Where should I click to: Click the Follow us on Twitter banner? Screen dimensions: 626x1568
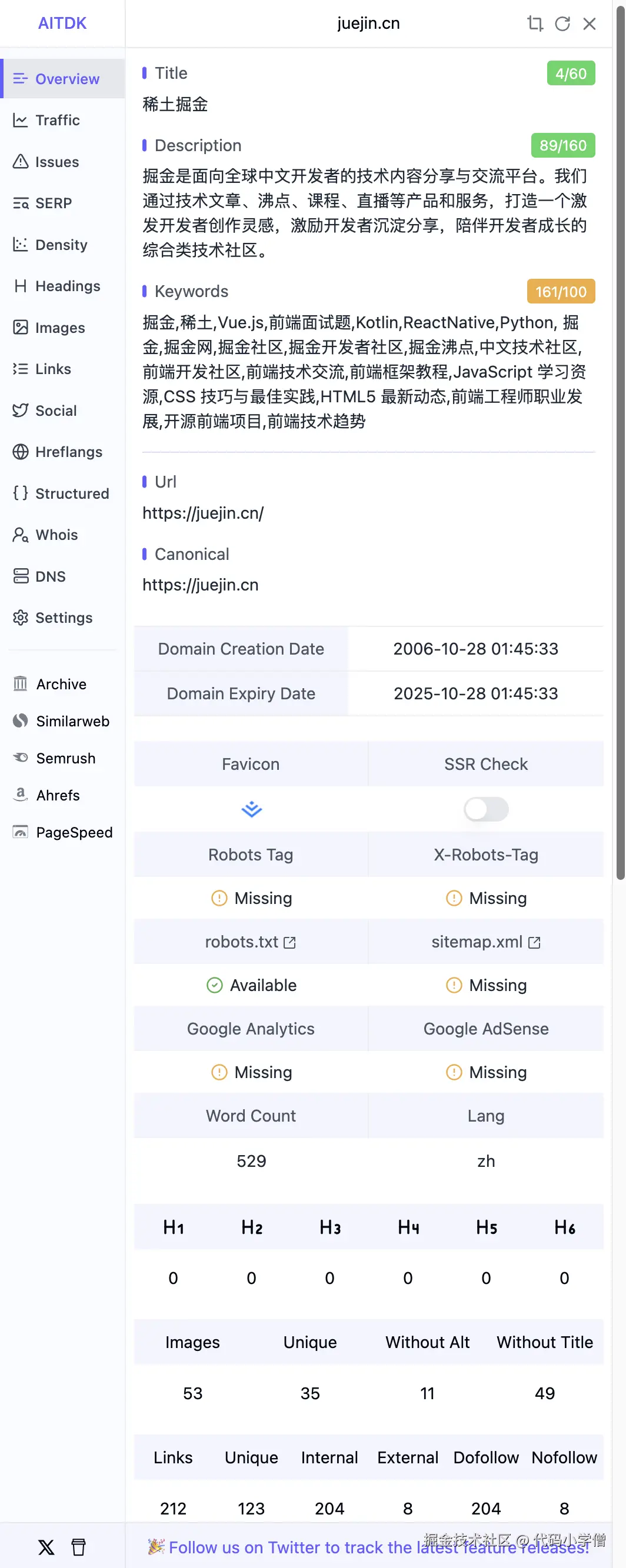[378, 1547]
